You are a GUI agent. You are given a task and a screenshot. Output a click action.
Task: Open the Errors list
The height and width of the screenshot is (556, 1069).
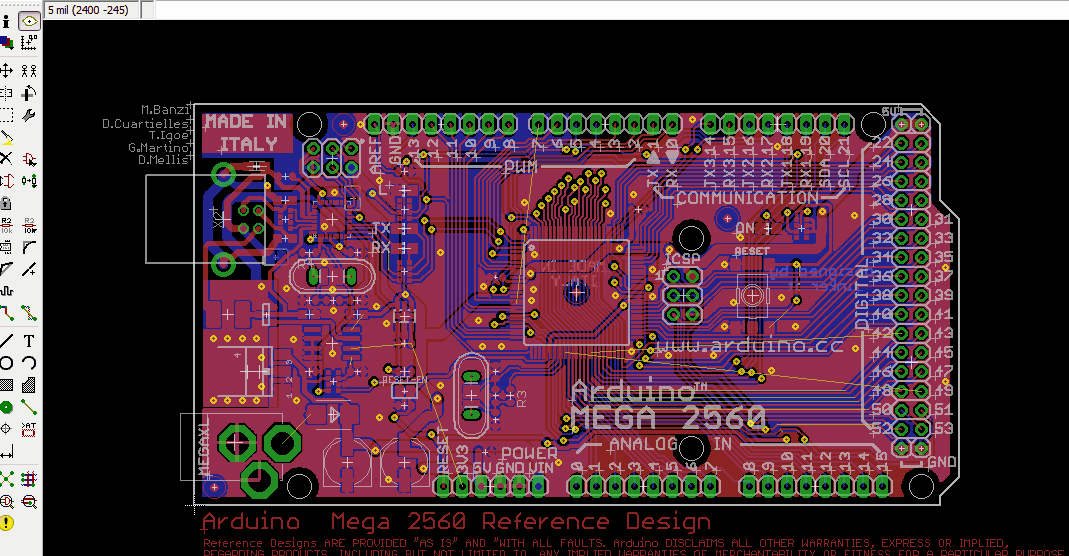(x=6, y=523)
